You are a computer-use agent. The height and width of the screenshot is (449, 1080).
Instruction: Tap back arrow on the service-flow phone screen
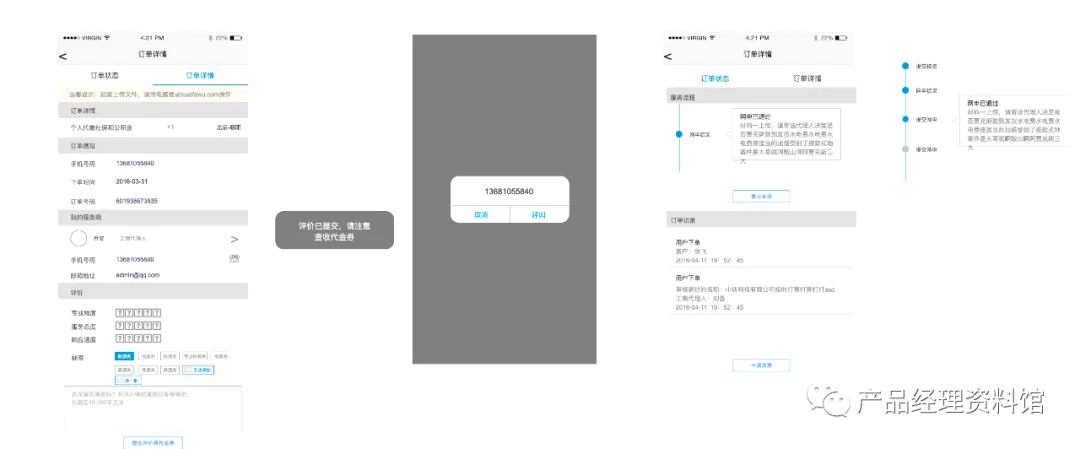pyautogui.click(x=668, y=56)
